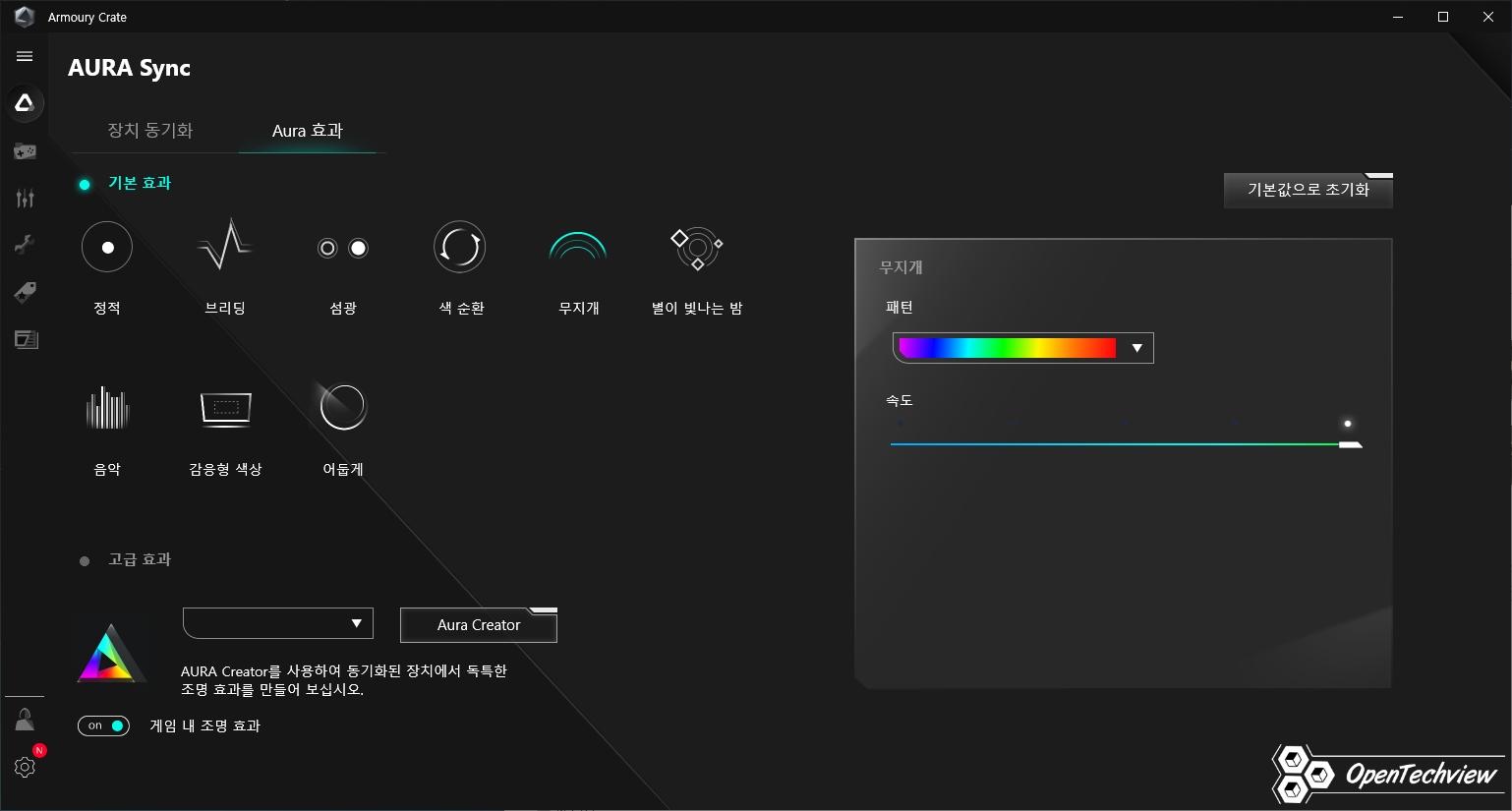
Task: Pick the 색 순환 color cycle icon
Action: (460, 247)
